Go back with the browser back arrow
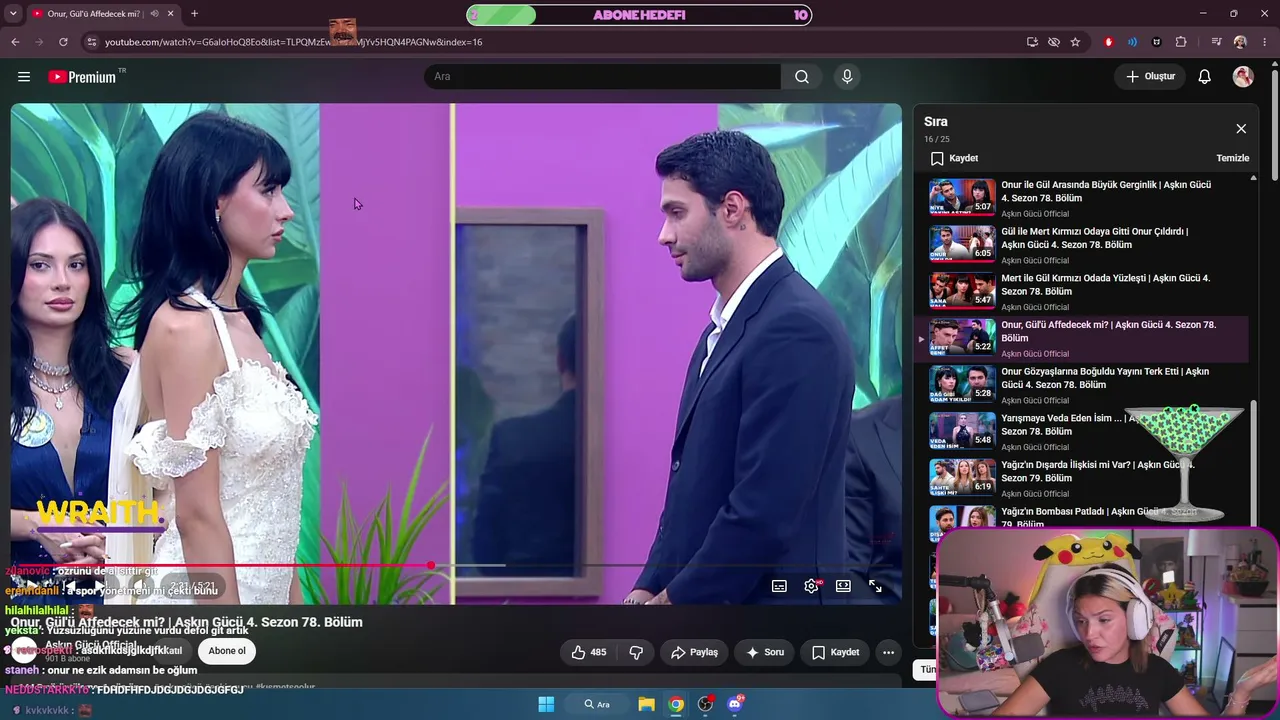1280x720 pixels. (15, 42)
